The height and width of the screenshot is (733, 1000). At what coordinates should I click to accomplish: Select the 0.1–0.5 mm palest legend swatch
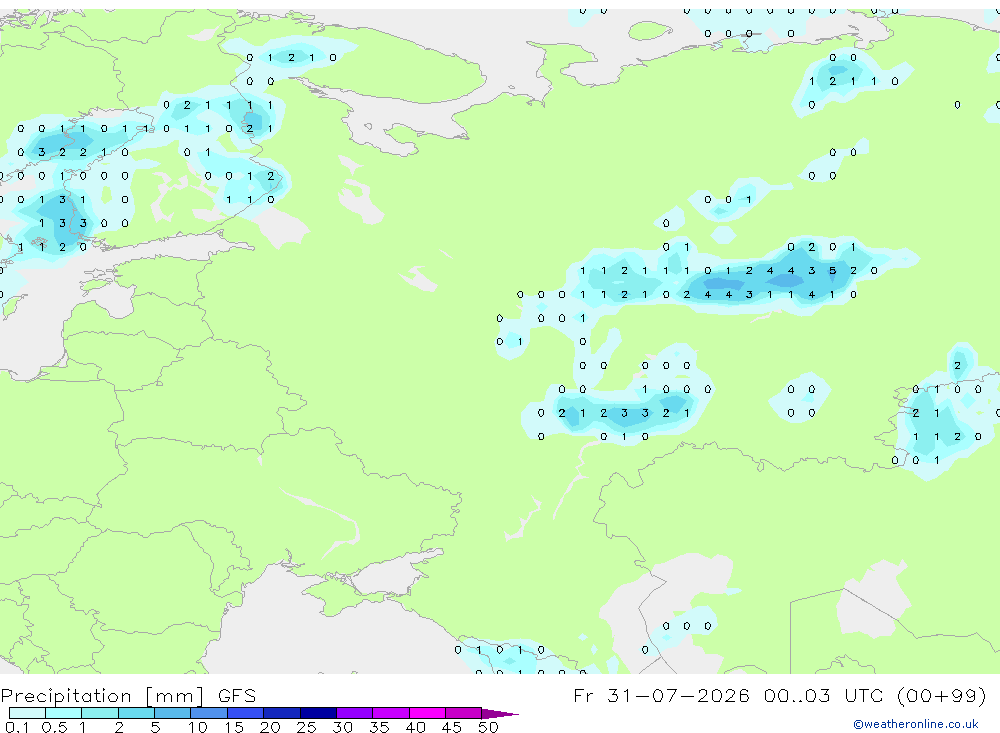tap(27, 713)
